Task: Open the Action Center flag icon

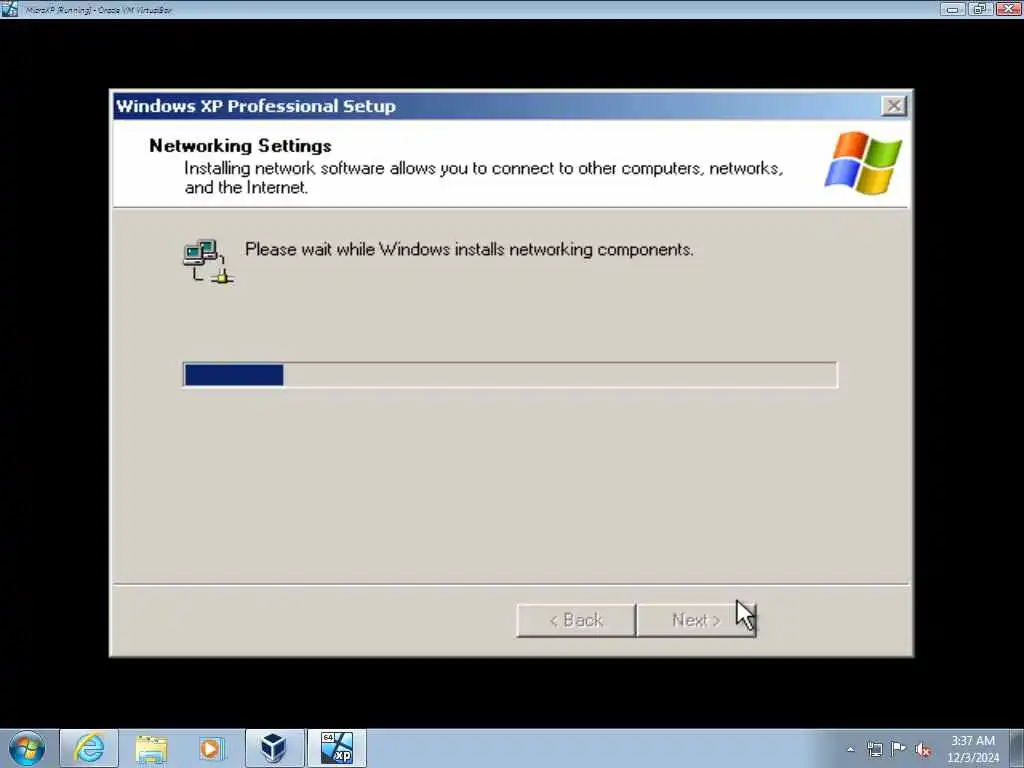Action: click(899, 749)
